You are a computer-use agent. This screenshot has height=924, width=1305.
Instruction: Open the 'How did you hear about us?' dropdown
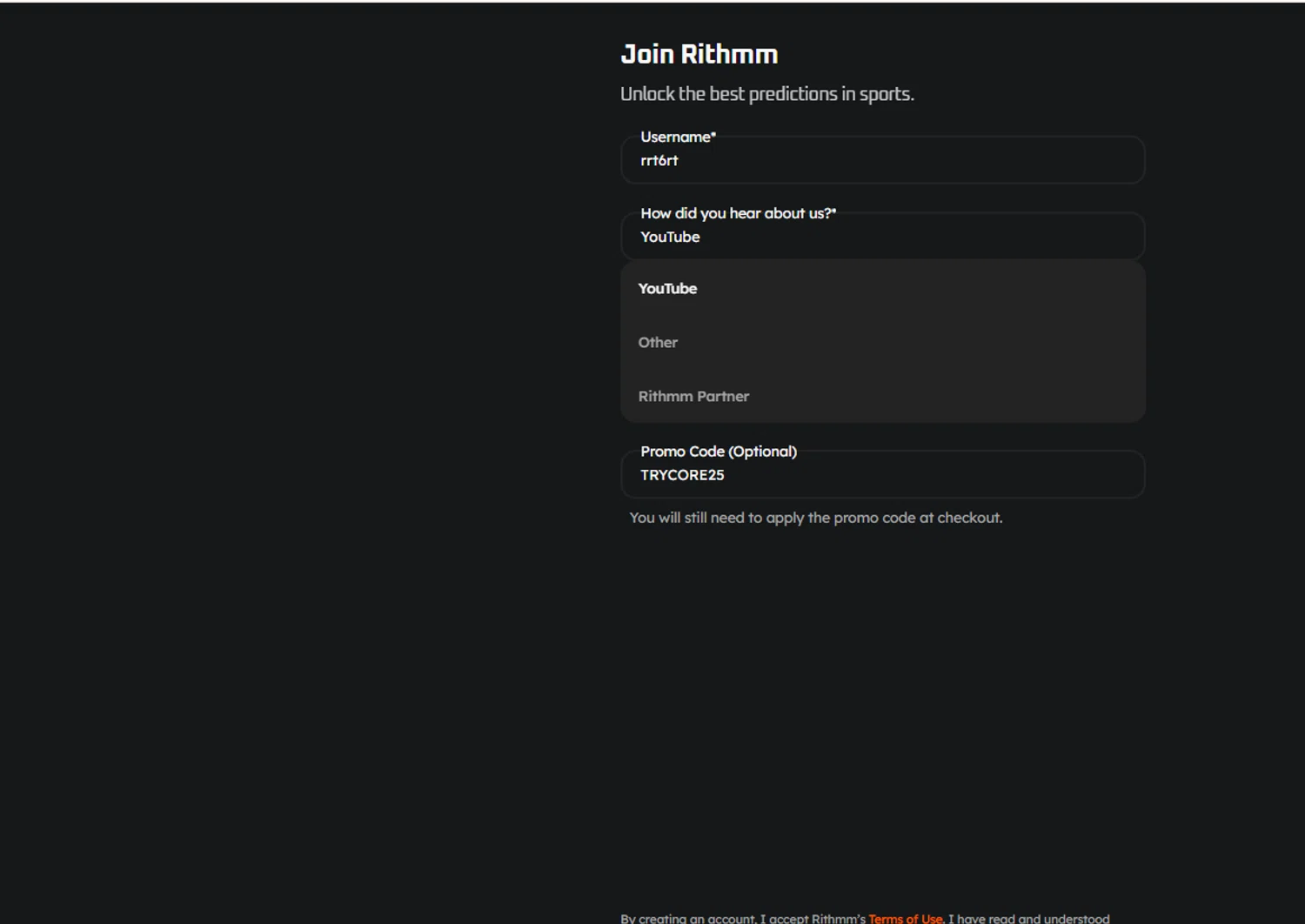(882, 237)
